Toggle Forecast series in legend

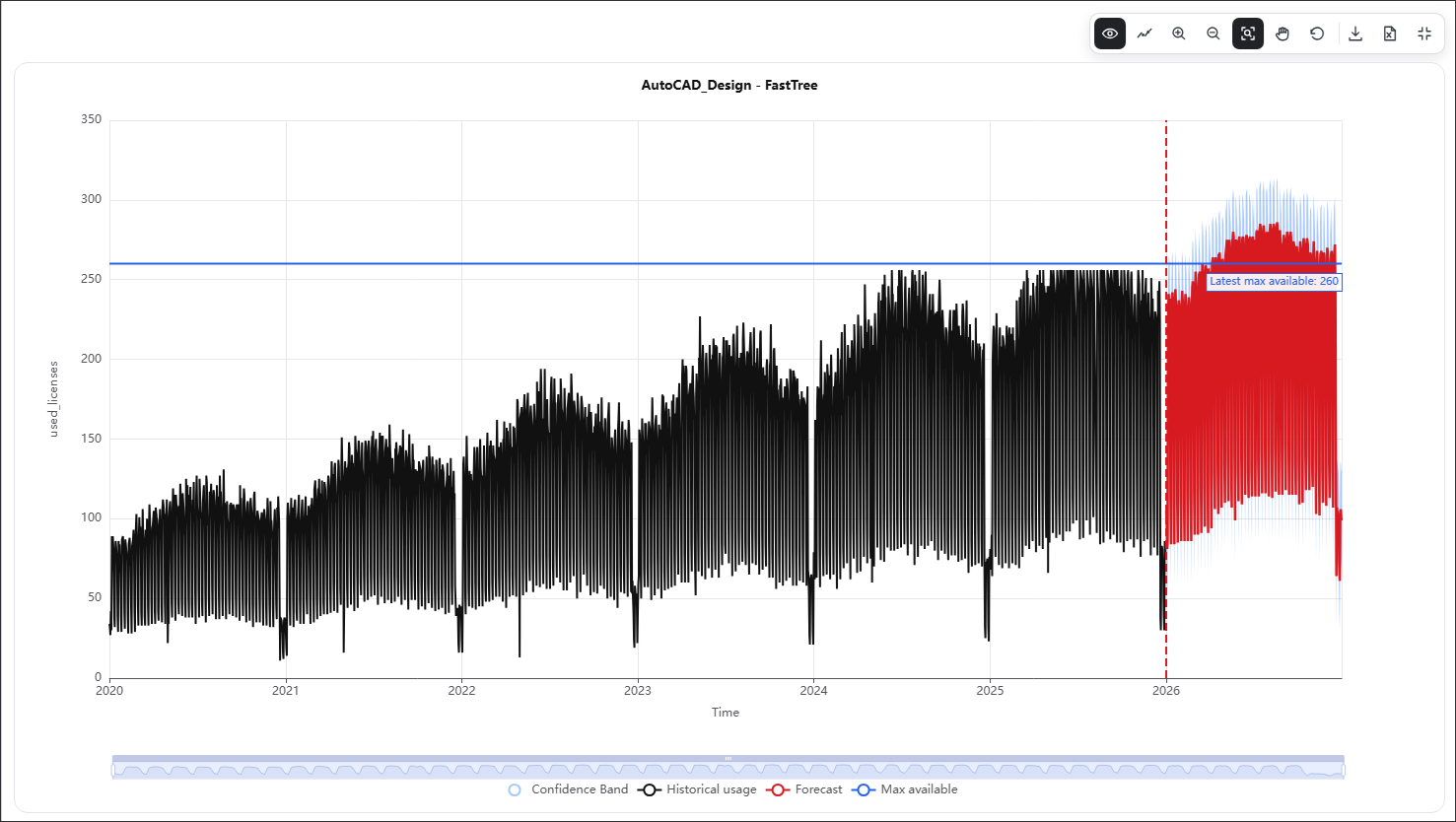(x=804, y=789)
